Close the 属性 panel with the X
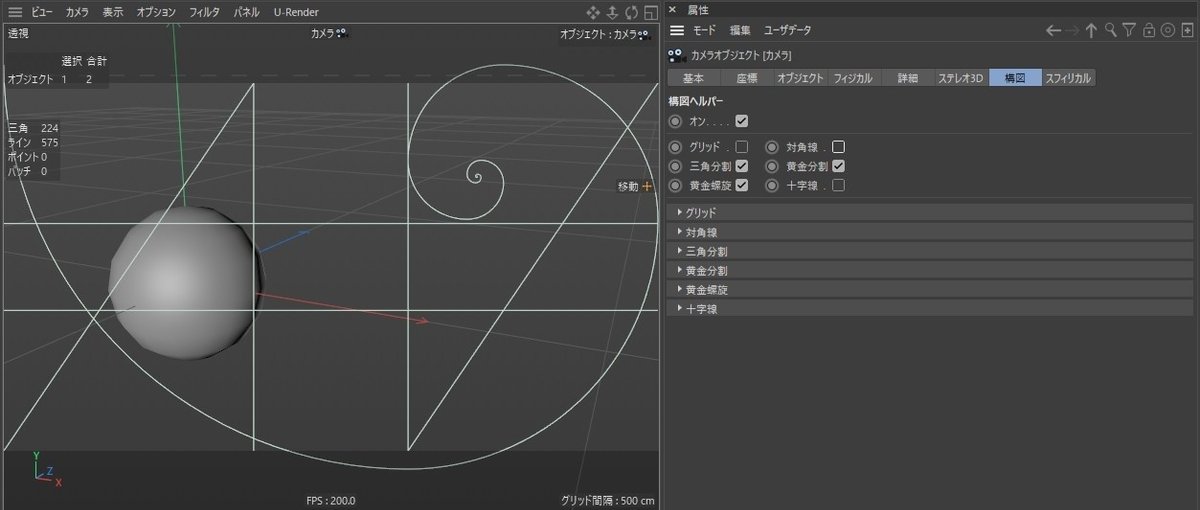1200x510 pixels. pos(672,9)
